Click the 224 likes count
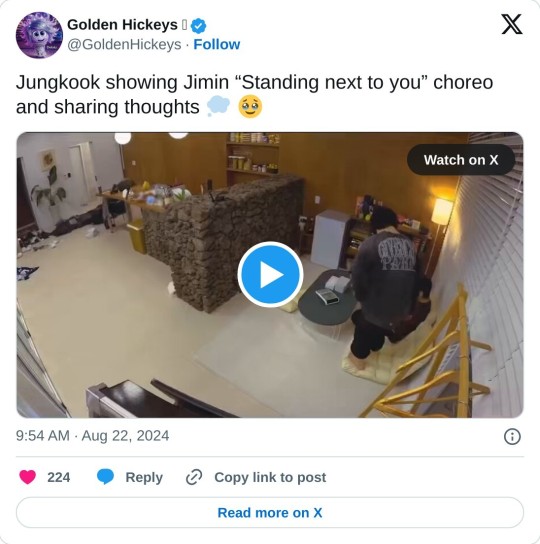This screenshot has height=544, width=540. click(59, 477)
